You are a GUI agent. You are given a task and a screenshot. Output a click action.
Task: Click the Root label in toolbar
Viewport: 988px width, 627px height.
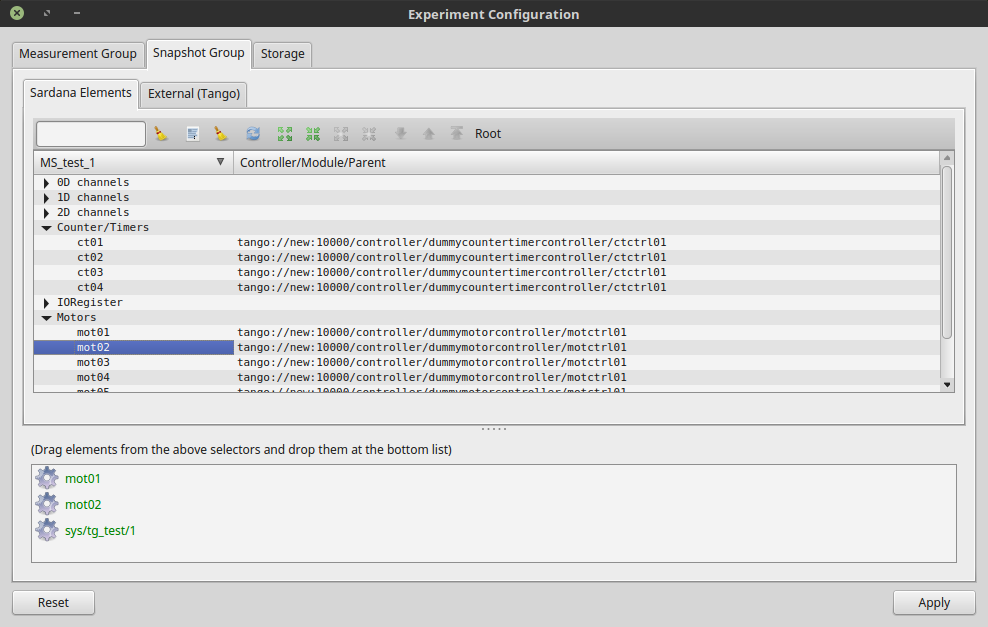point(488,134)
